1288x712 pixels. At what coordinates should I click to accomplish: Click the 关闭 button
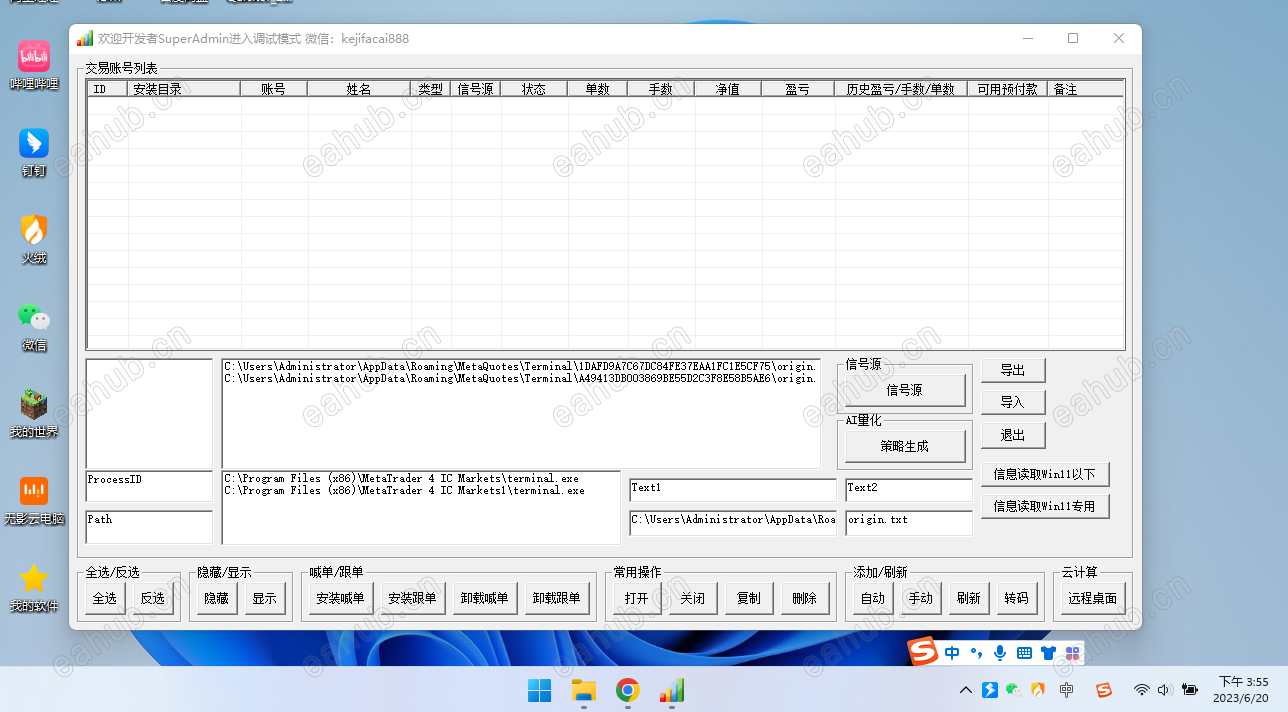(x=693, y=598)
